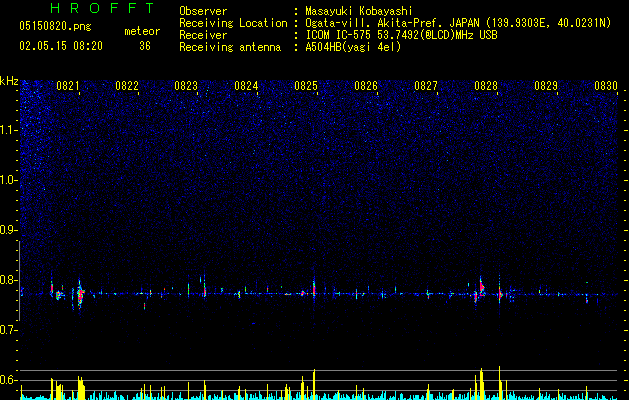Click the 'Receiver' field label
This screenshot has height=400, width=629.
(203, 35)
